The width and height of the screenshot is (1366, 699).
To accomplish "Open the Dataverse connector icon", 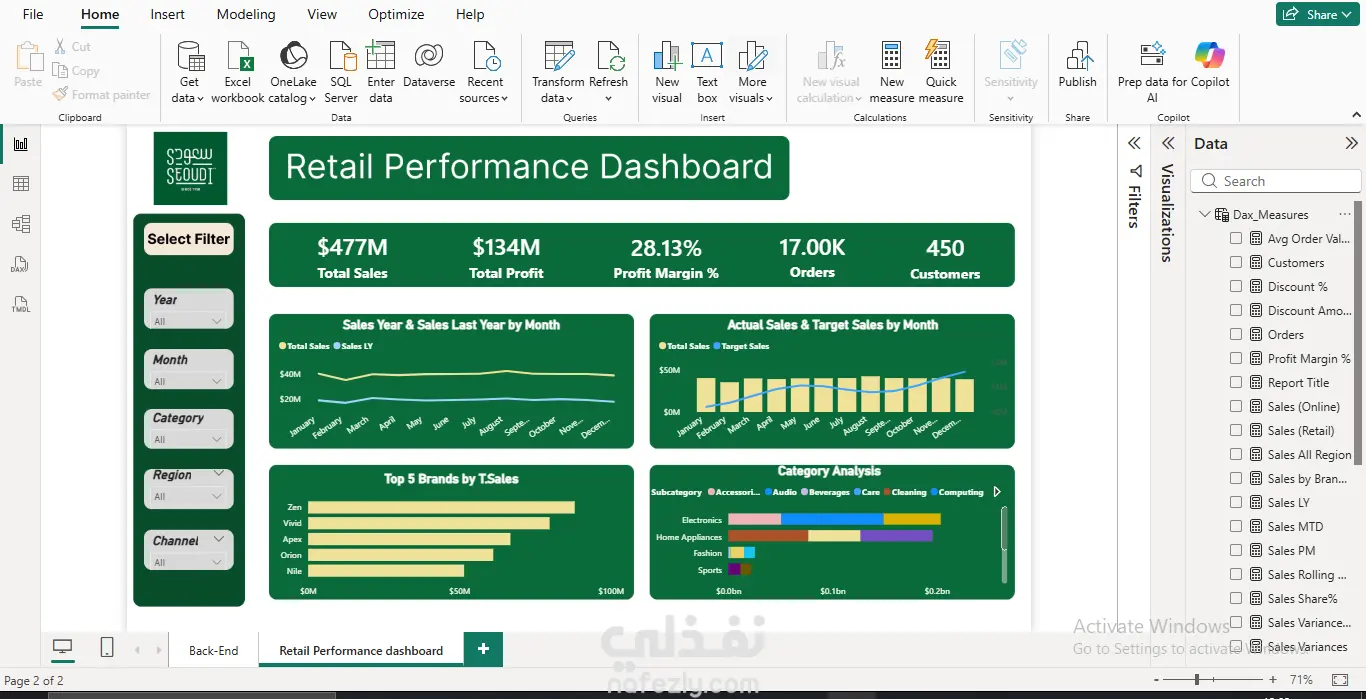I will [x=429, y=55].
